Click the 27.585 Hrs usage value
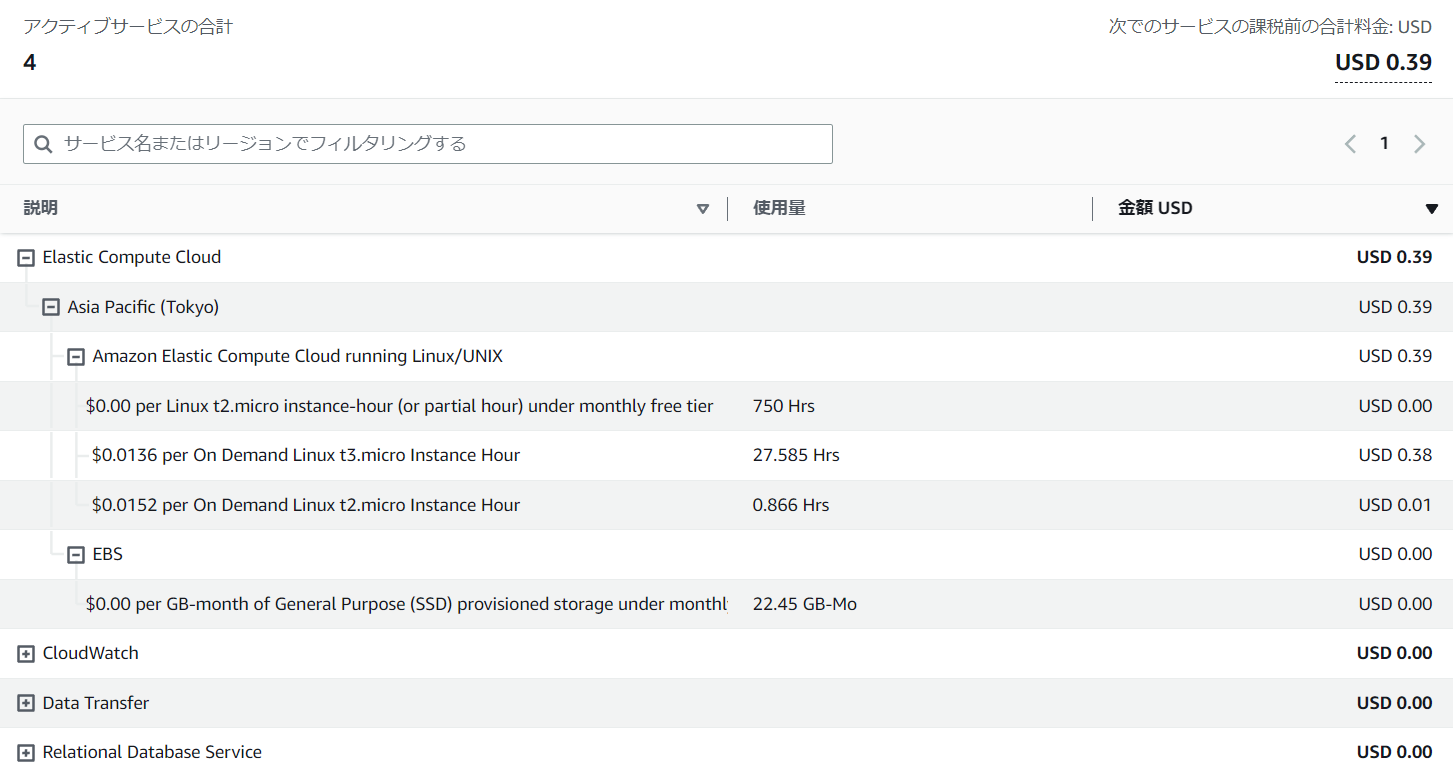Screen dimensions: 1453x768 point(796,455)
